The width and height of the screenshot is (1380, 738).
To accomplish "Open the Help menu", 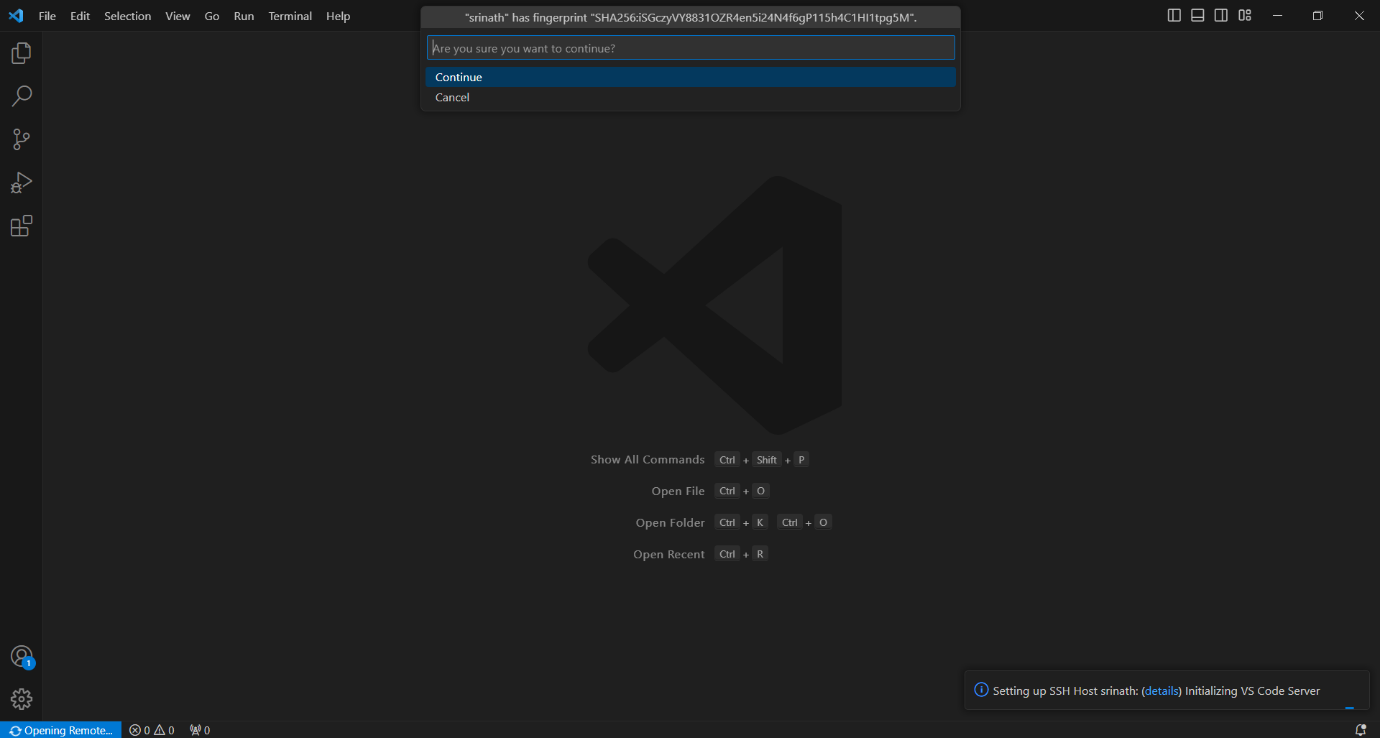I will (x=338, y=16).
